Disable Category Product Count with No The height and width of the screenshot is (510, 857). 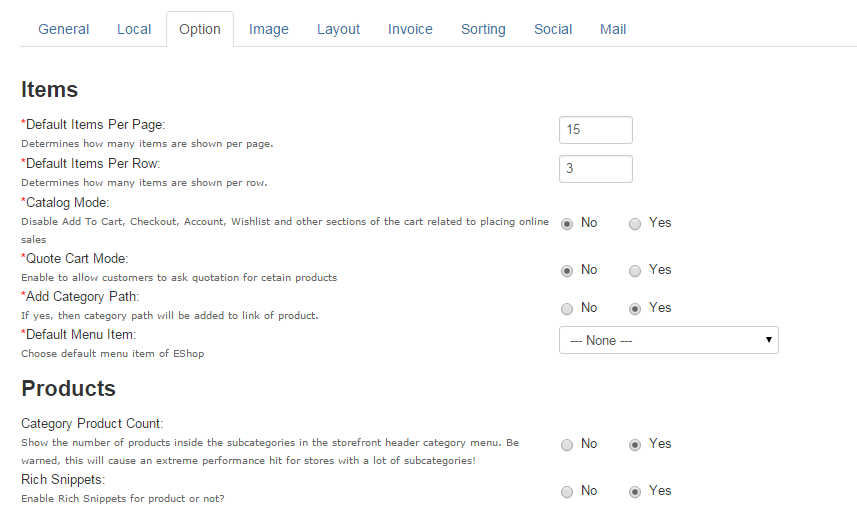567,445
